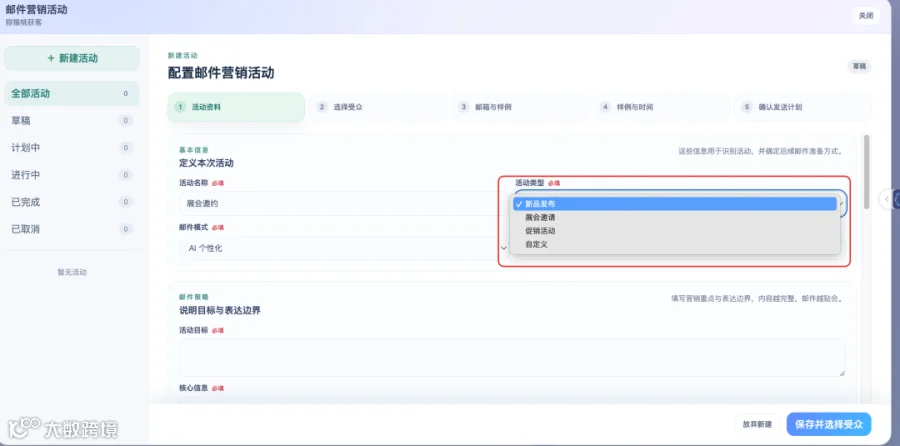Choose 自定义 in the activity type list
Viewport: 900px width, 446px height.
click(674, 244)
